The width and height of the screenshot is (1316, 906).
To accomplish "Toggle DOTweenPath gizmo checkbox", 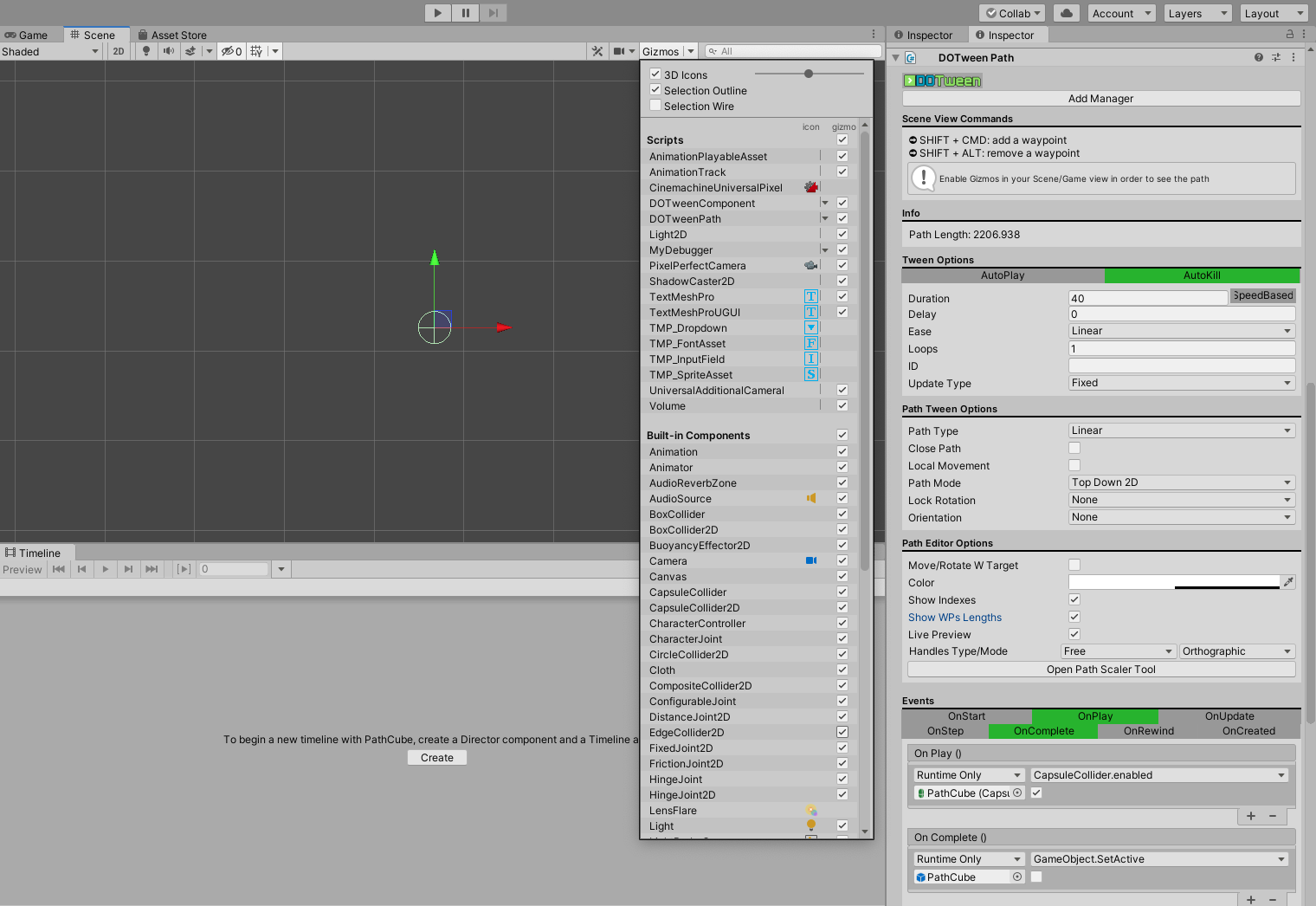I will pyautogui.click(x=842, y=218).
